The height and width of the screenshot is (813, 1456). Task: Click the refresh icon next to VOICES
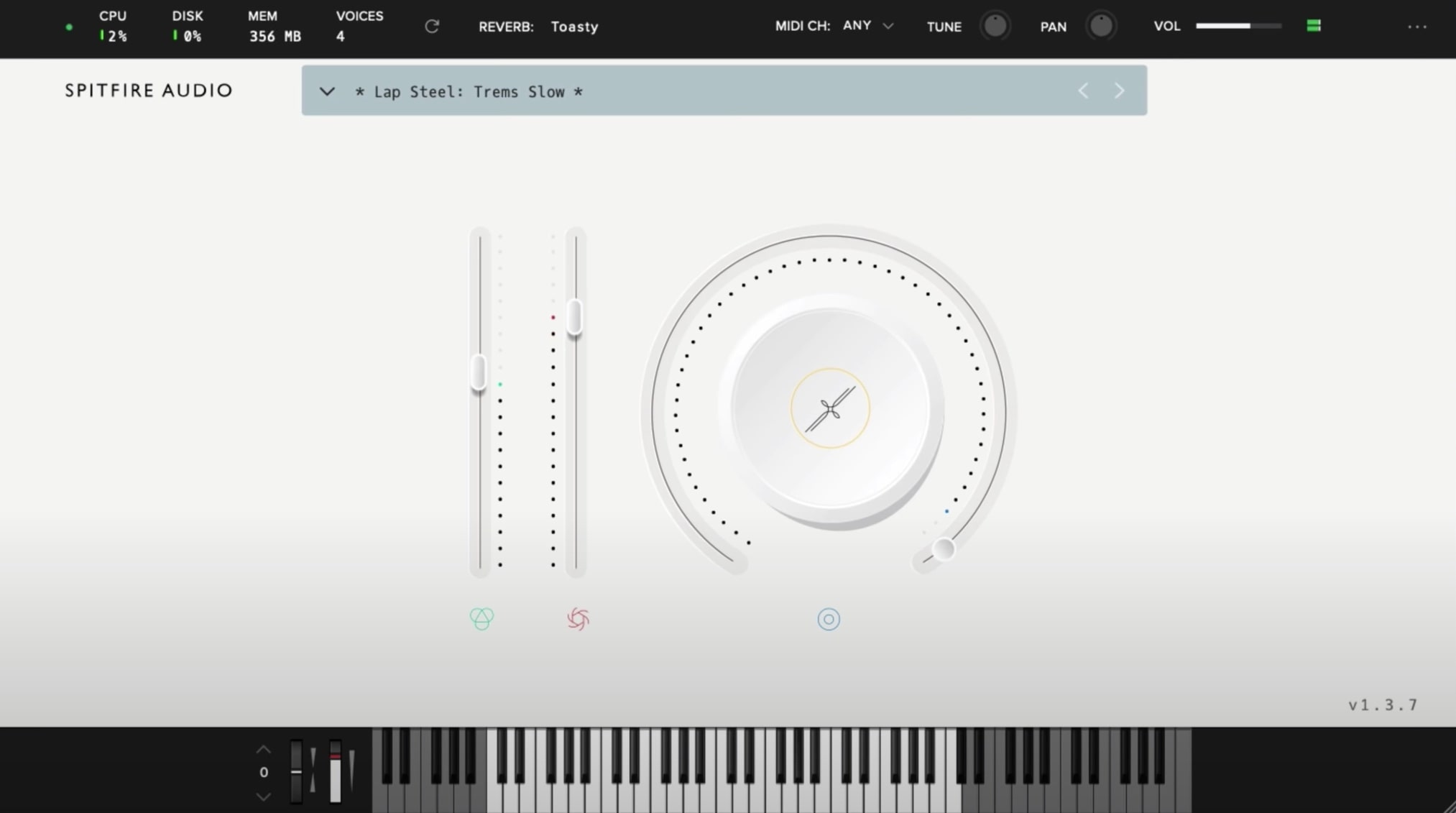point(432,27)
